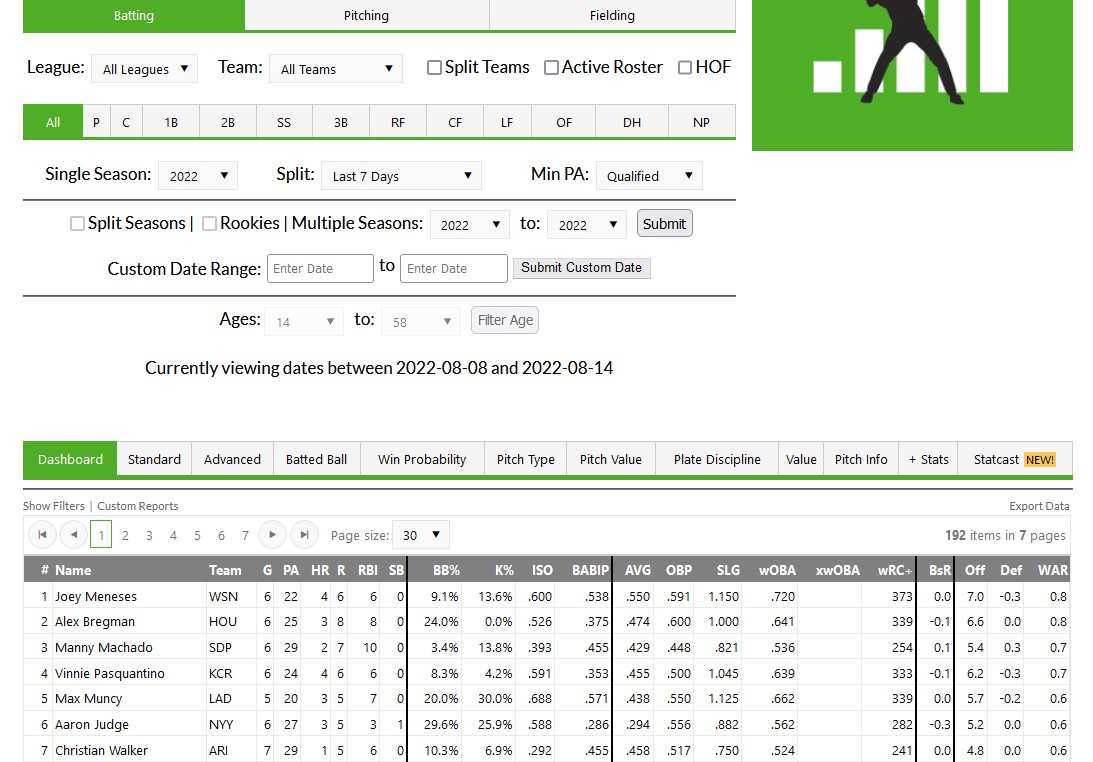Open Joey Meneses player link
1093x762 pixels.
(x=96, y=597)
